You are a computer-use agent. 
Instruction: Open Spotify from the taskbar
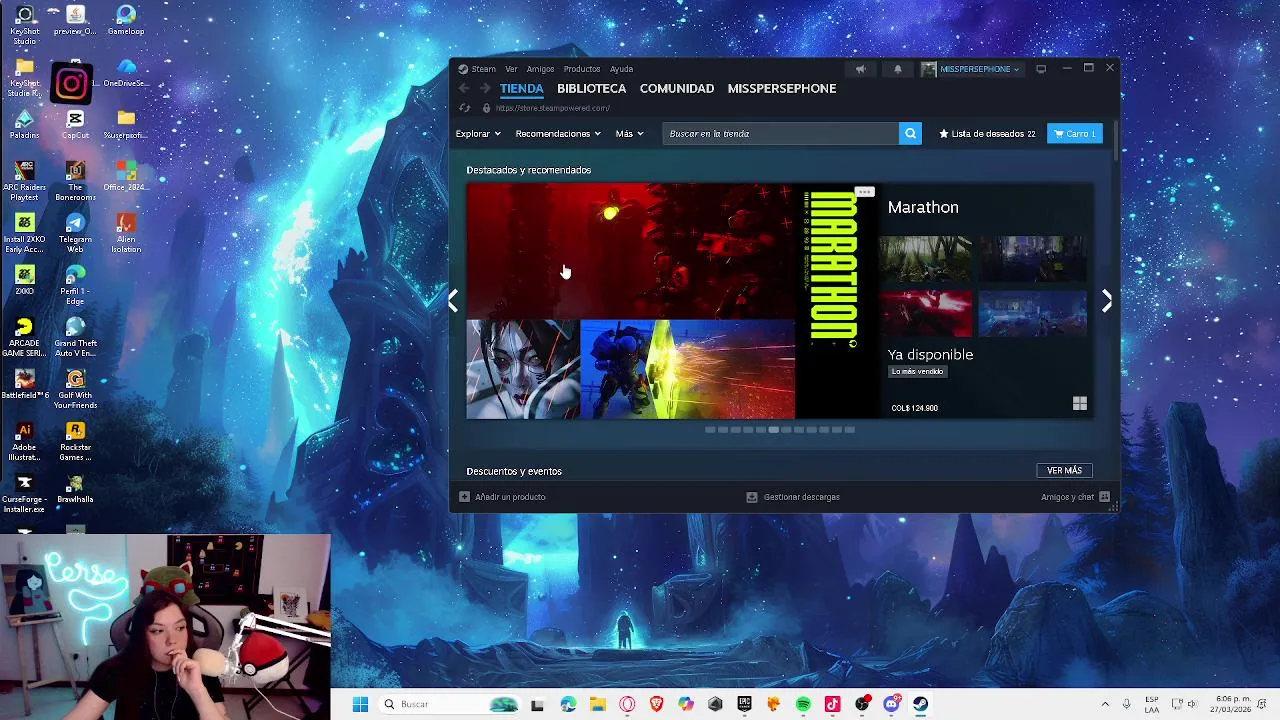coord(803,704)
